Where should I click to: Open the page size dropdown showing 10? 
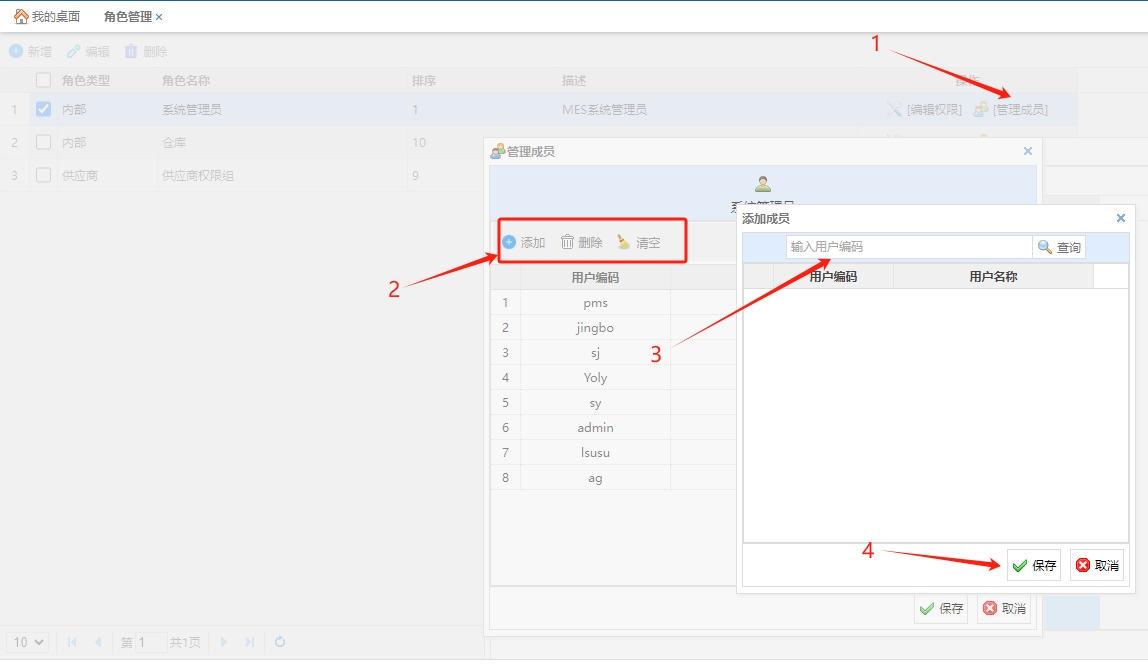[27, 642]
